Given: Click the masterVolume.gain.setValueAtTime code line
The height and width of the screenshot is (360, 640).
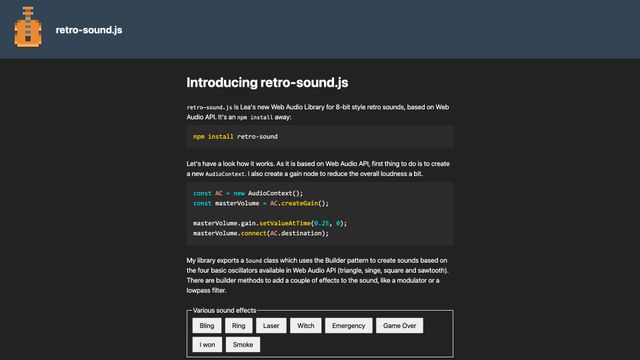Looking at the screenshot, I should (270, 223).
